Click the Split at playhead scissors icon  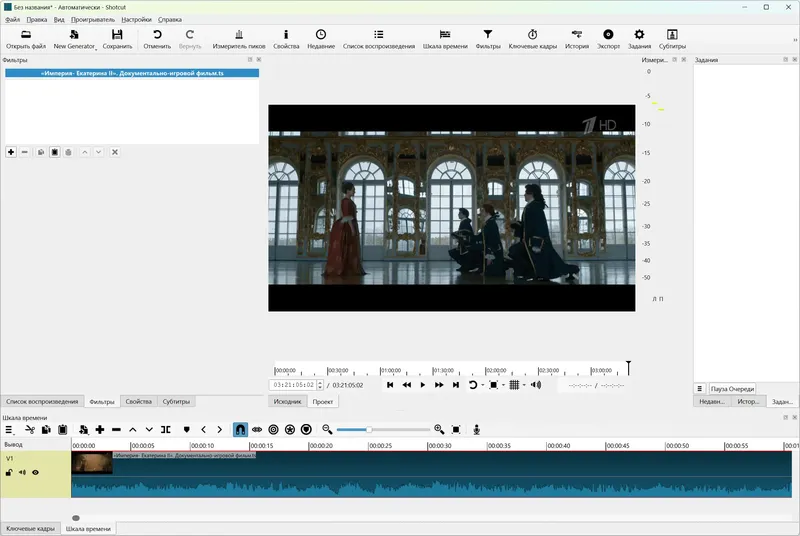click(30, 429)
